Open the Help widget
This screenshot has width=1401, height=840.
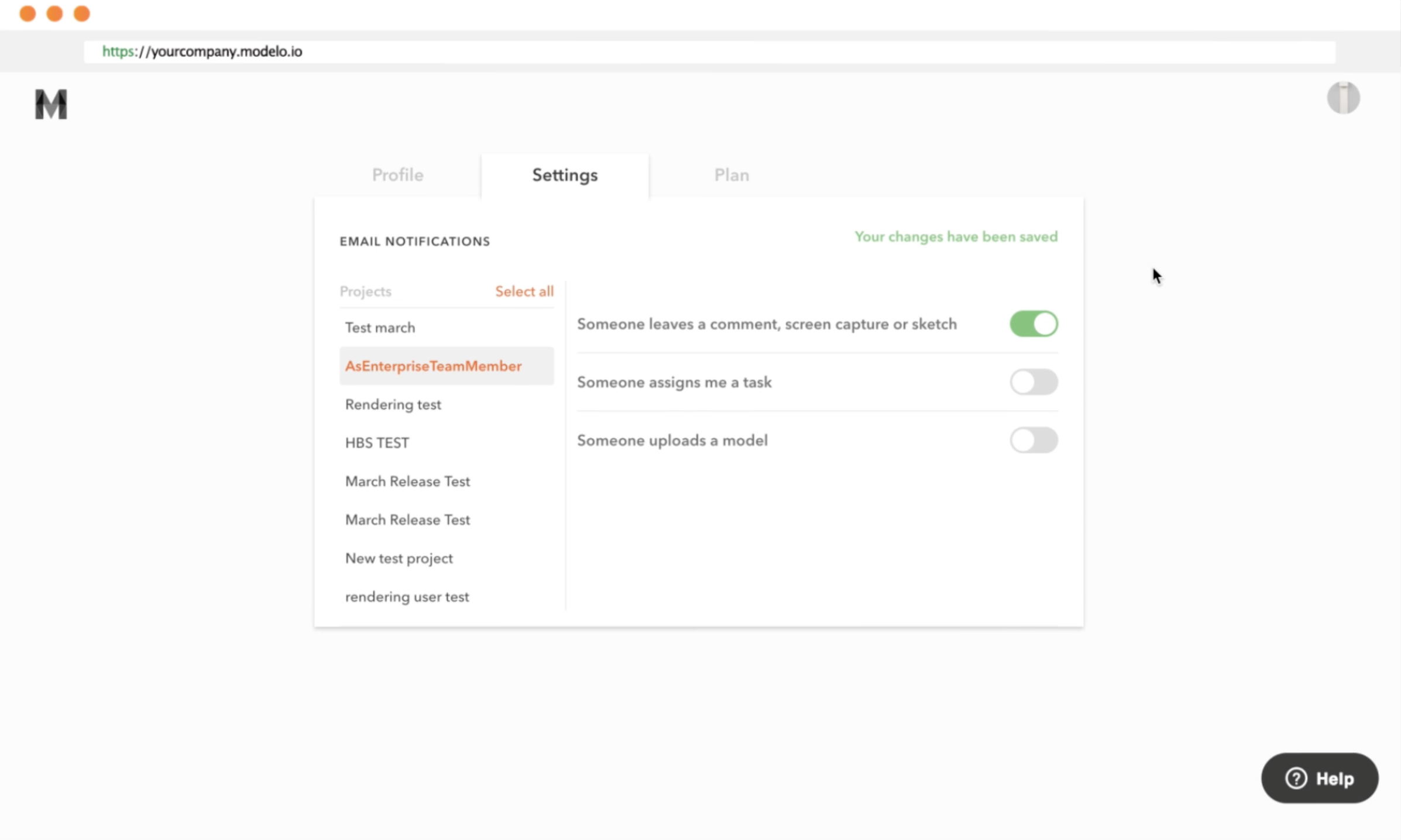click(x=1319, y=778)
